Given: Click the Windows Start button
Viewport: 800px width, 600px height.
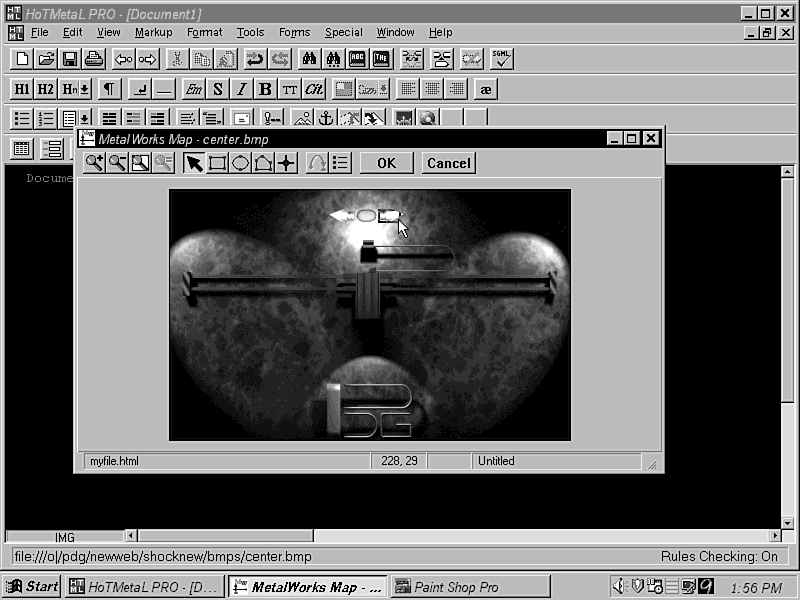Looking at the screenshot, I should [x=32, y=587].
